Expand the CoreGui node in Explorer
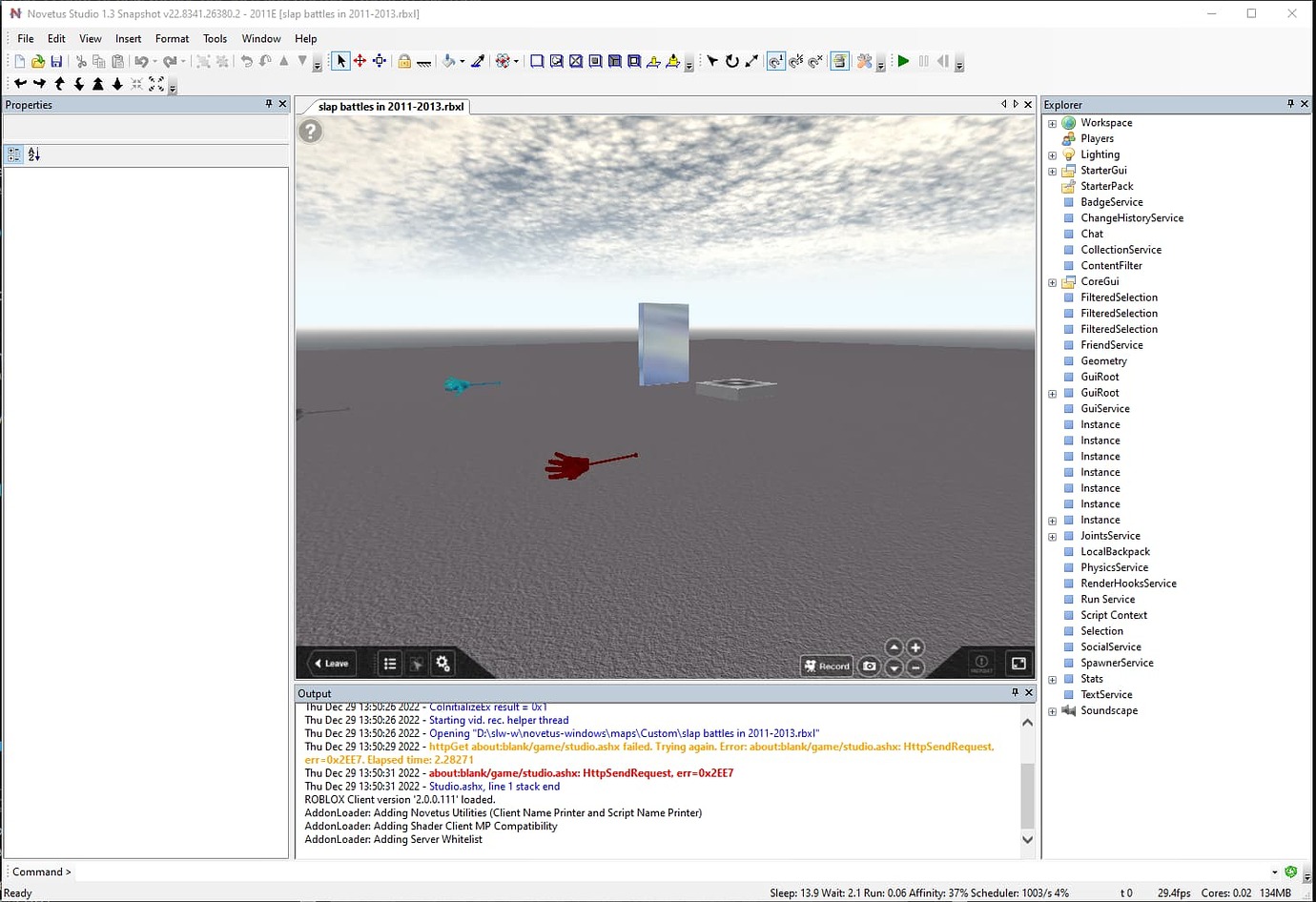Screen dimensions: 1316x902 point(1052,282)
